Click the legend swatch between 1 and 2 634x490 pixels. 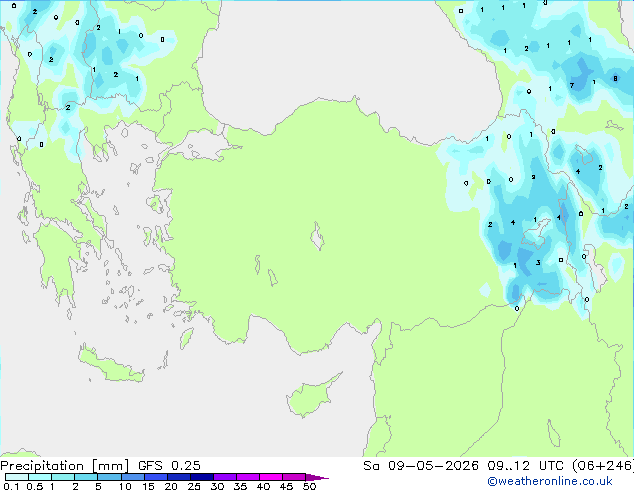pyautogui.click(x=63, y=477)
